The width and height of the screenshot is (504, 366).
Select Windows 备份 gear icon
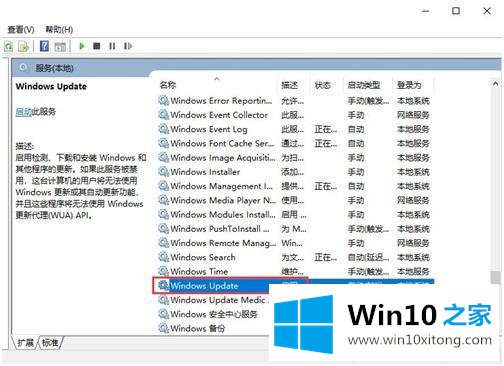tap(163, 328)
